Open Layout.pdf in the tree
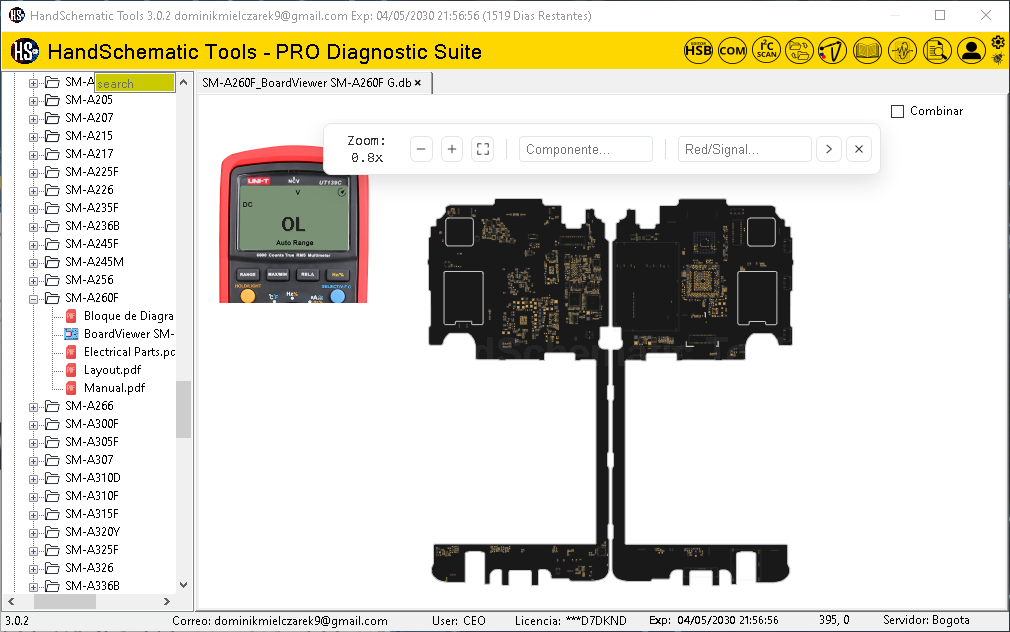This screenshot has width=1010, height=632. tap(112, 370)
